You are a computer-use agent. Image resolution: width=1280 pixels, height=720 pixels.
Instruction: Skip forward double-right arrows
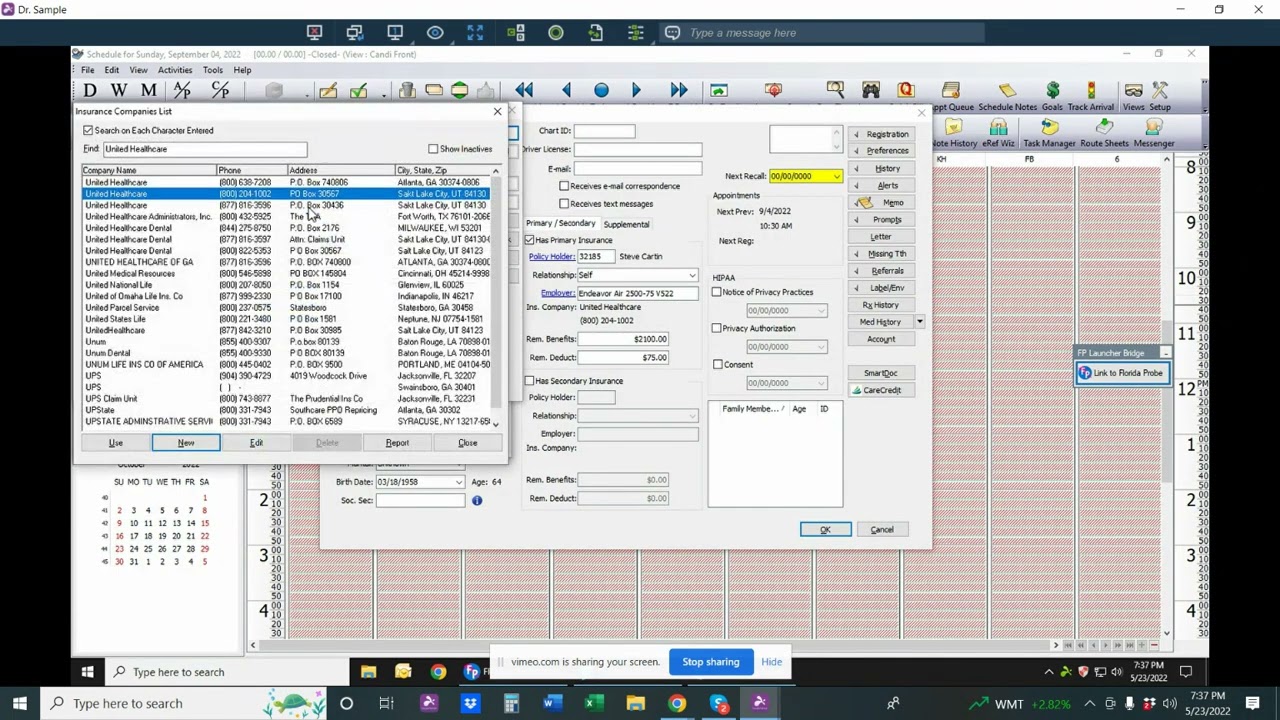678,91
